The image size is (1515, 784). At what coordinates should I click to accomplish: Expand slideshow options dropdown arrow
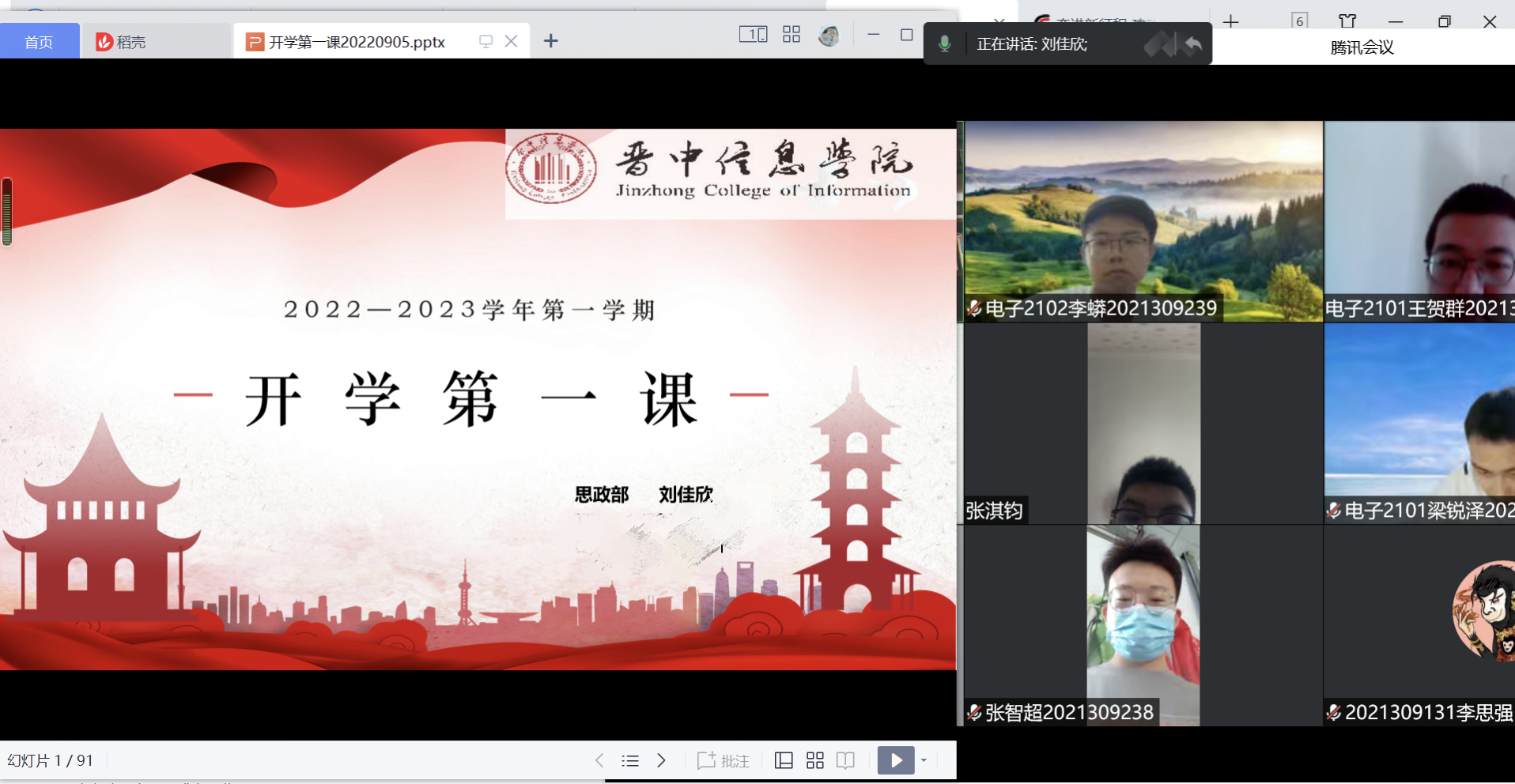(924, 760)
